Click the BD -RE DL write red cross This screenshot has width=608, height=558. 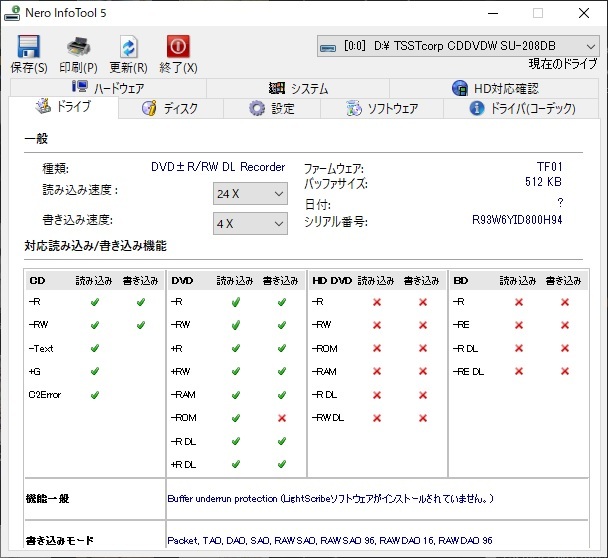(x=565, y=371)
